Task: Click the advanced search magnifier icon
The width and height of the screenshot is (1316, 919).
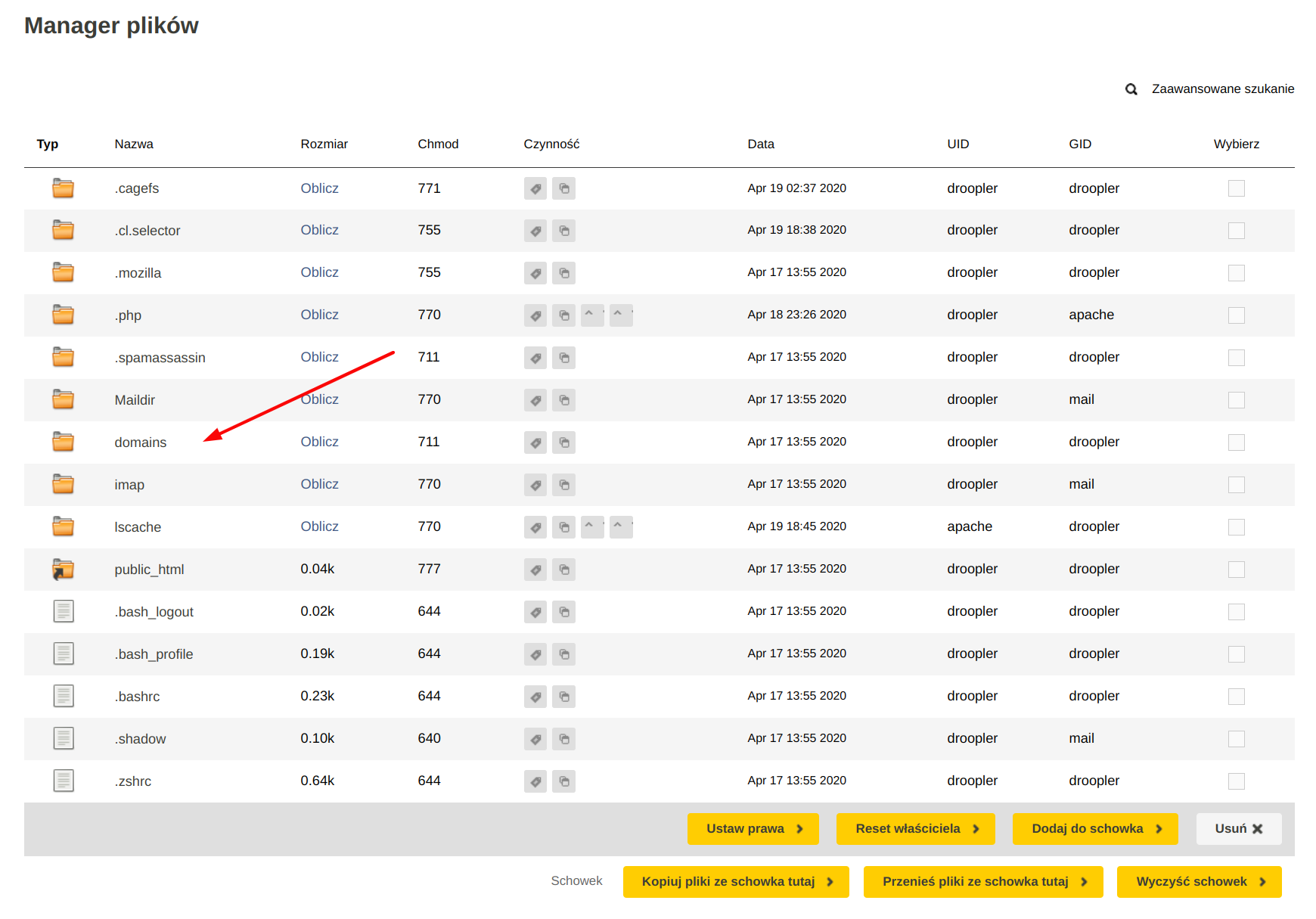Action: pos(1131,89)
